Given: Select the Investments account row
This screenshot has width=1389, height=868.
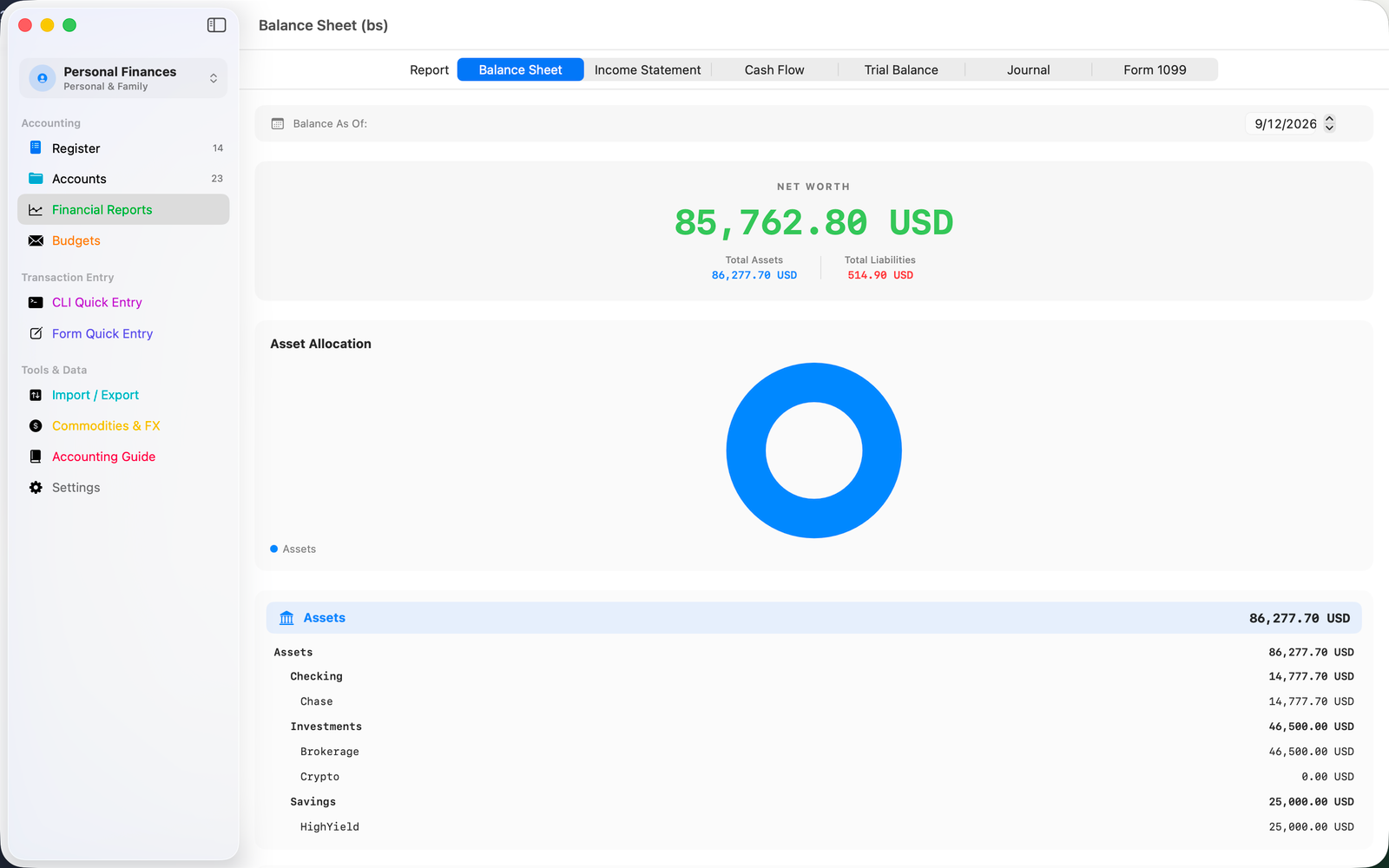Looking at the screenshot, I should 813,727.
